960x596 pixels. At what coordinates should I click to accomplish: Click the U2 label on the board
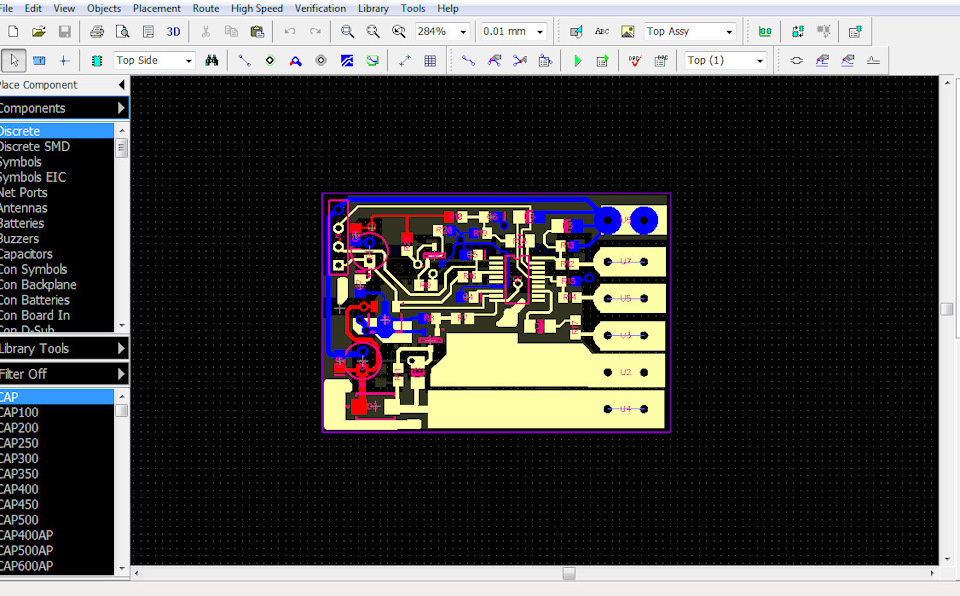coord(625,372)
